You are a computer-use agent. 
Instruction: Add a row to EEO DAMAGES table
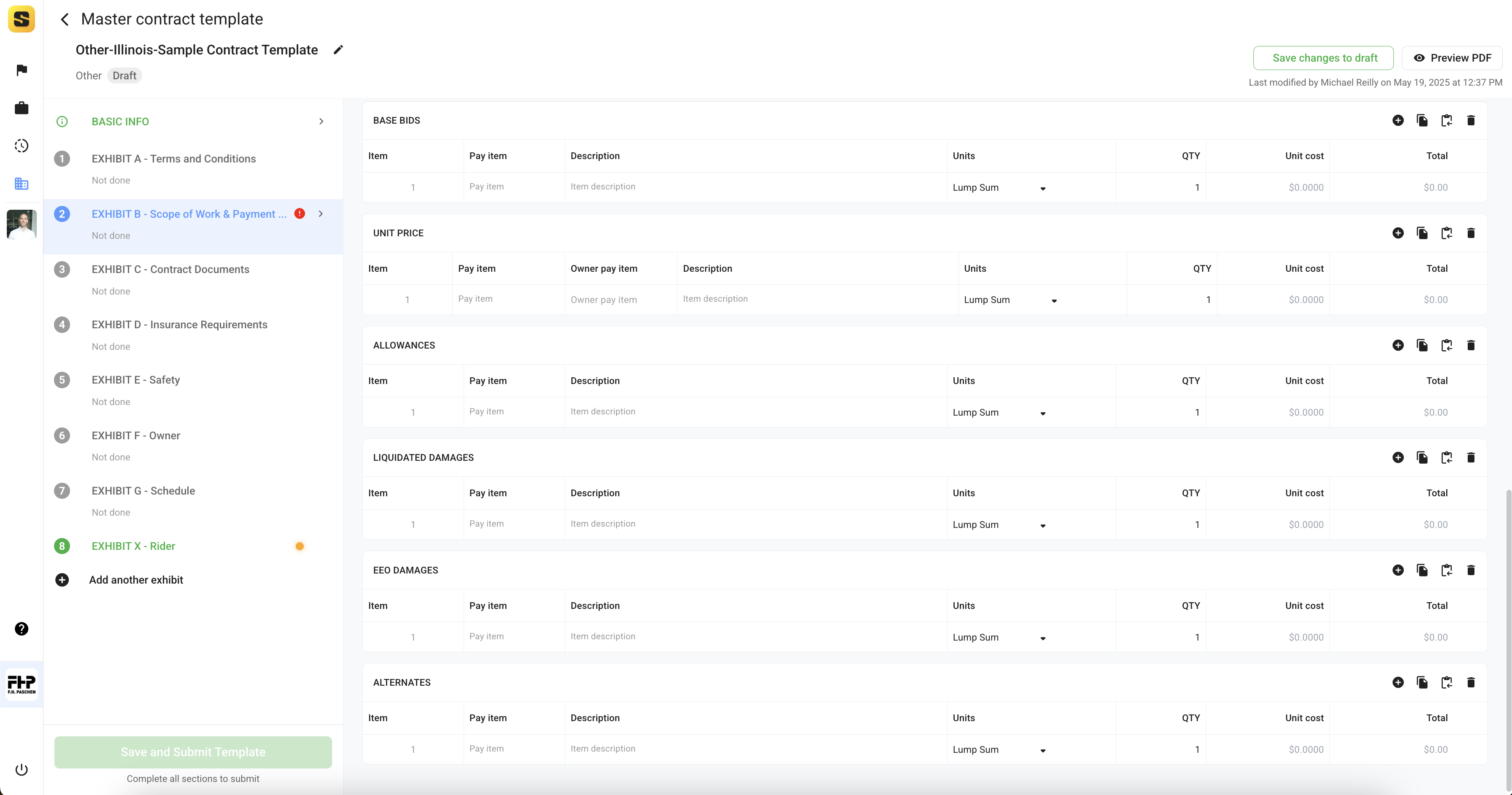[1398, 570]
